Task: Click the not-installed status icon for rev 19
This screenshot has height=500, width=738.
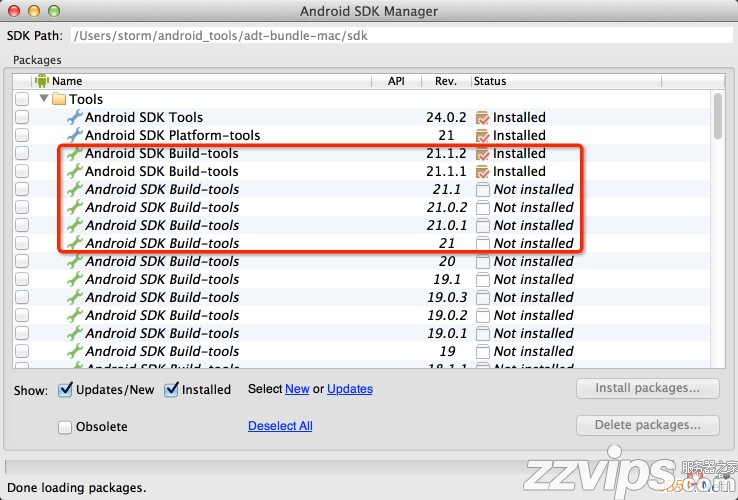Action: (x=482, y=351)
